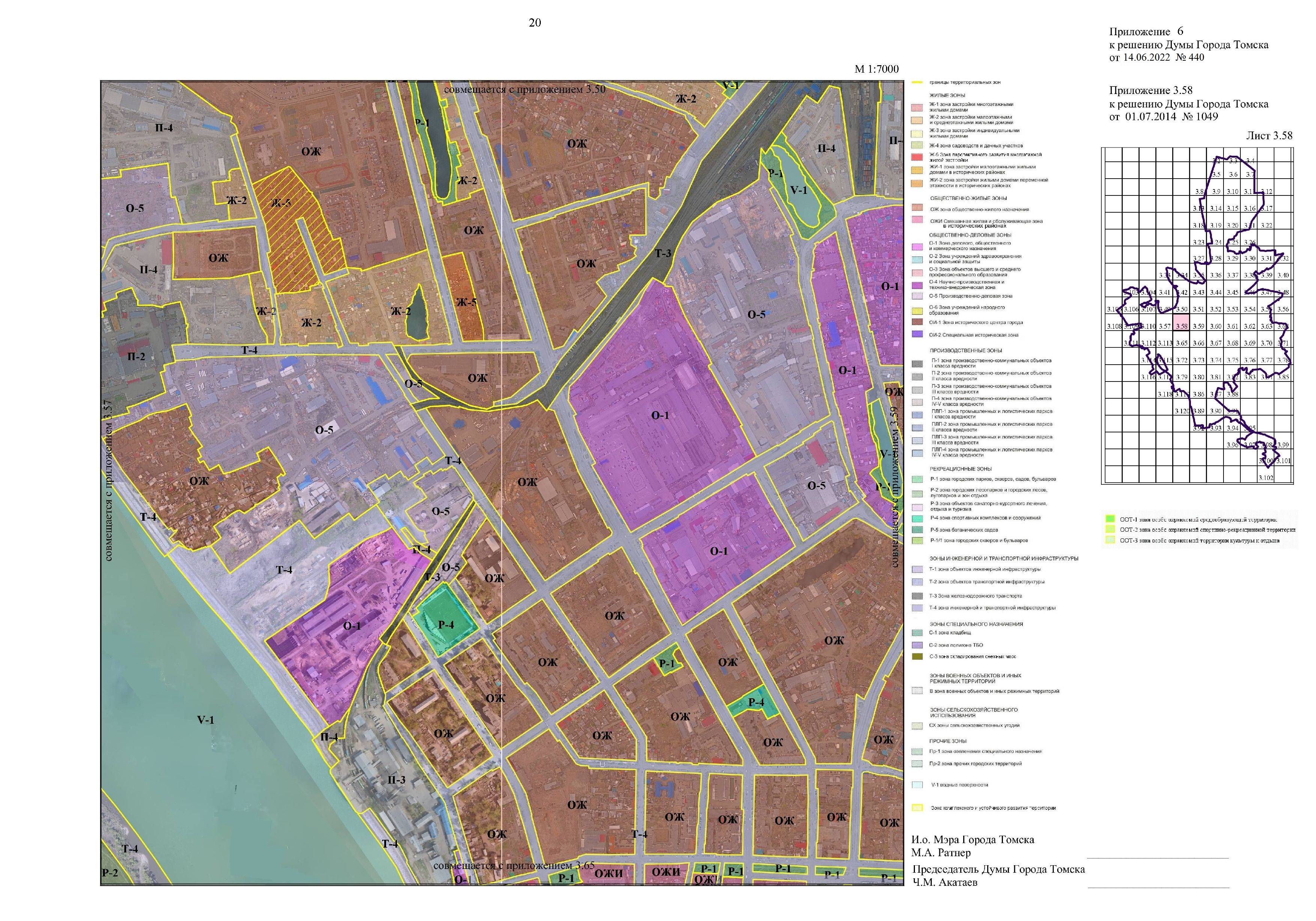1316x921 pixels.
Task: Click the yellow zone-boundary line legend sample
Action: click(917, 82)
